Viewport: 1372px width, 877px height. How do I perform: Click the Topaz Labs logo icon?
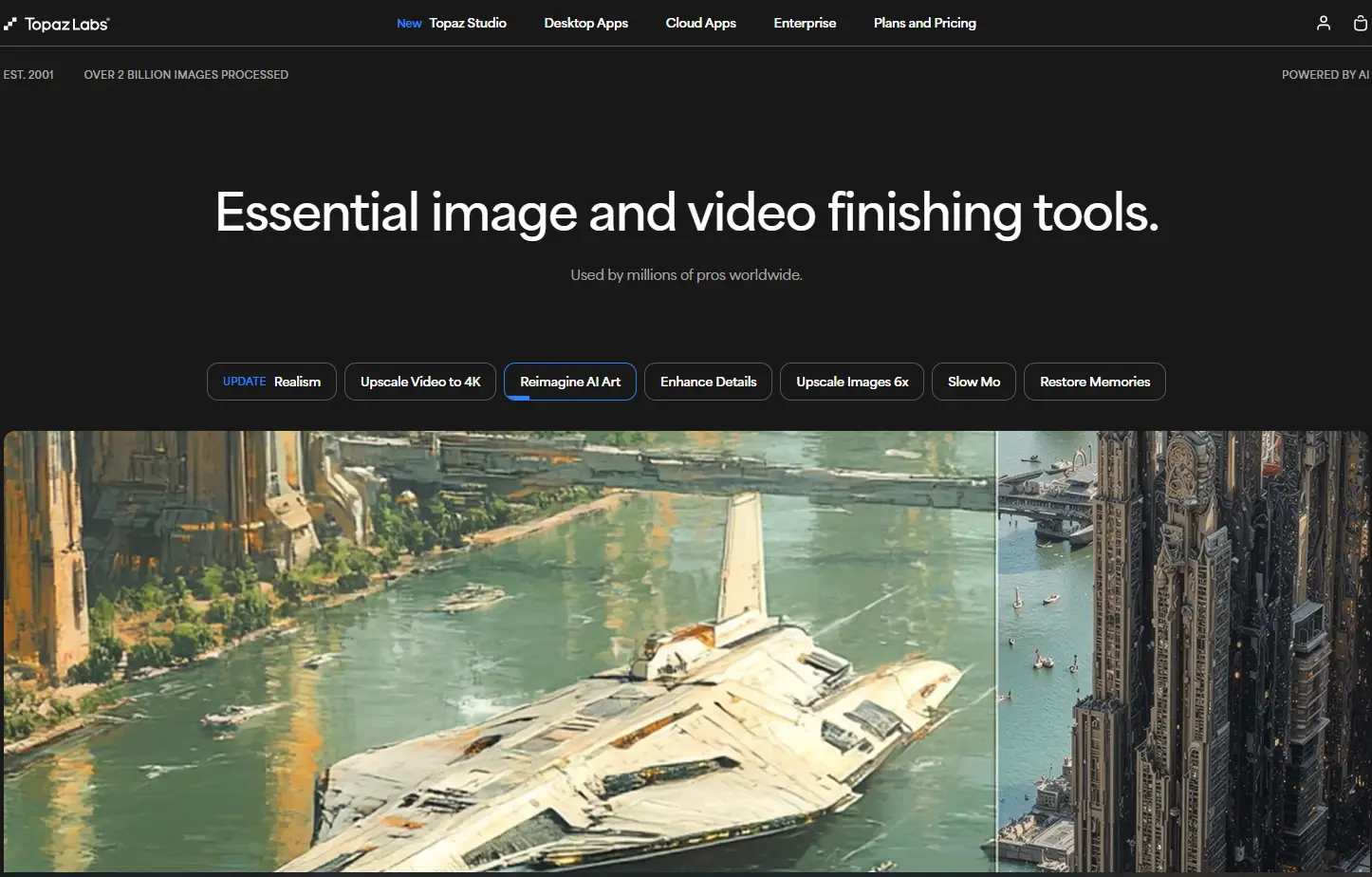11,23
